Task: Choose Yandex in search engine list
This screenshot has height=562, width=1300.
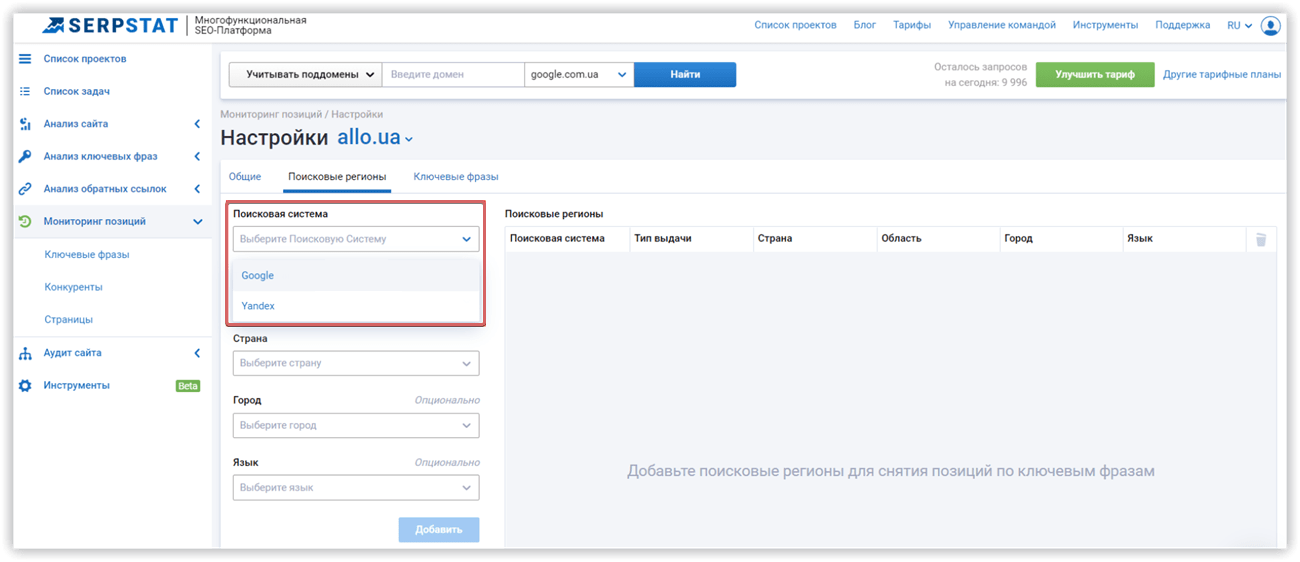Action: 356,306
